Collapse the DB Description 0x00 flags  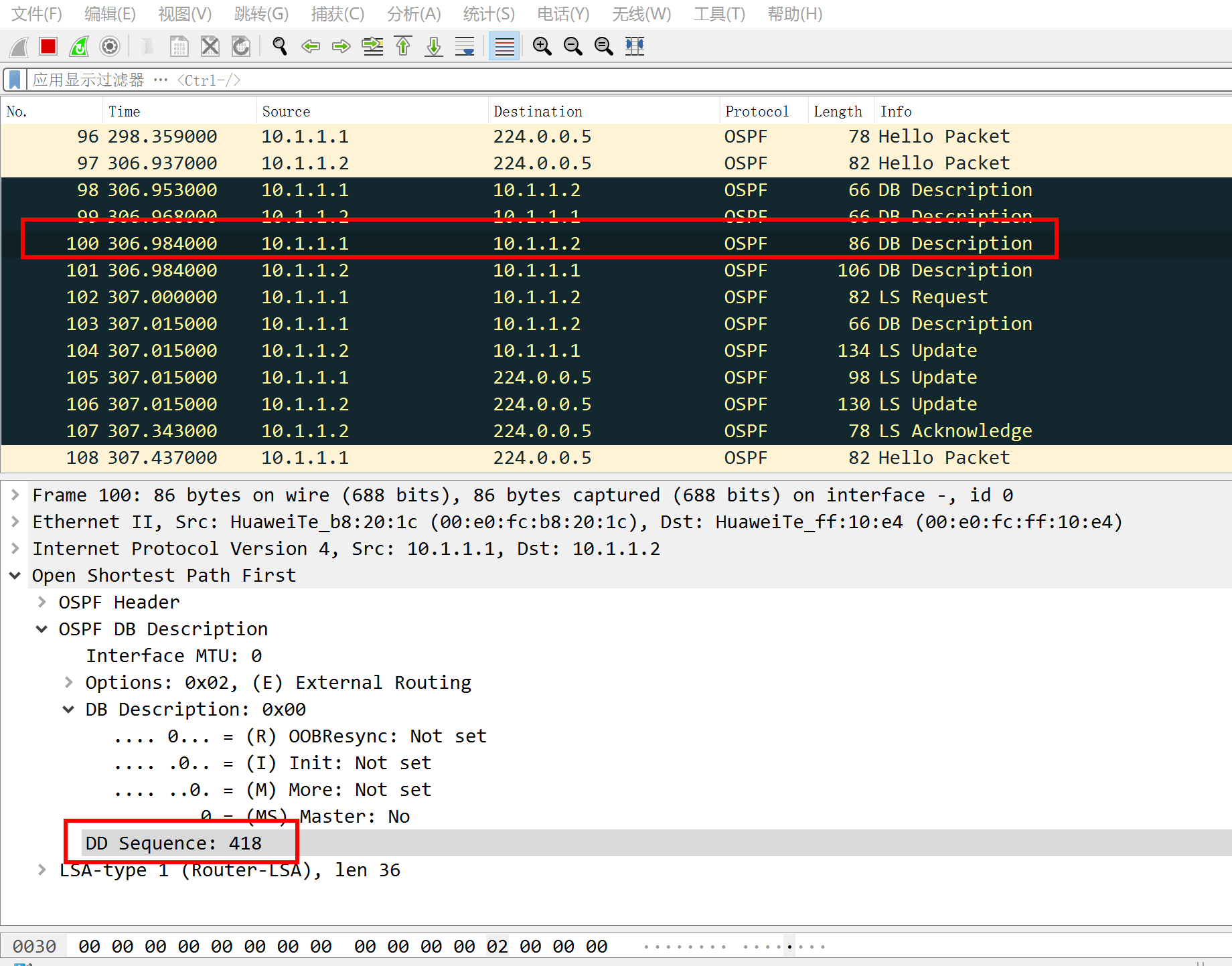tap(68, 710)
